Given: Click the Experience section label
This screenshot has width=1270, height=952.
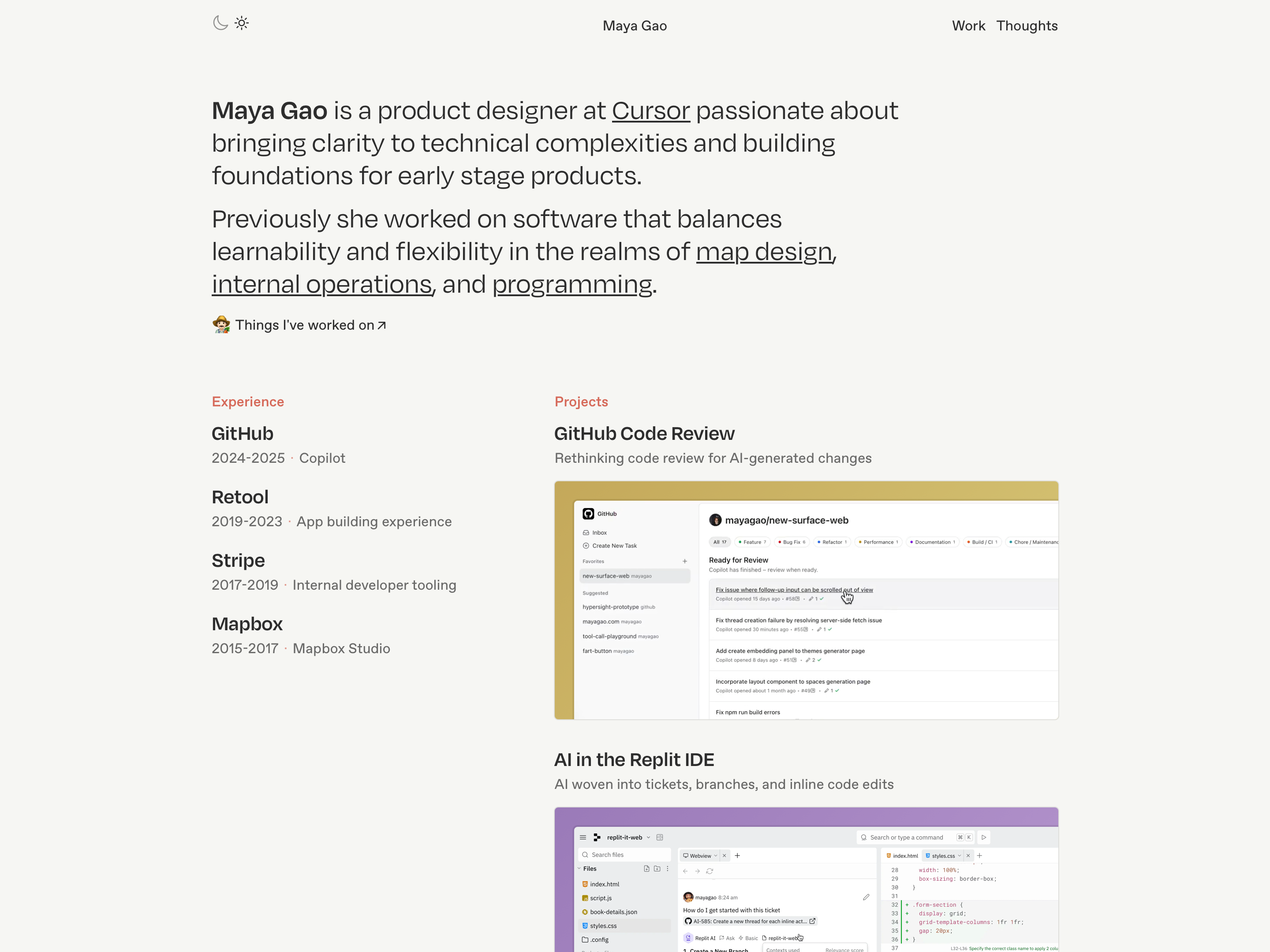Looking at the screenshot, I should coord(248,402).
